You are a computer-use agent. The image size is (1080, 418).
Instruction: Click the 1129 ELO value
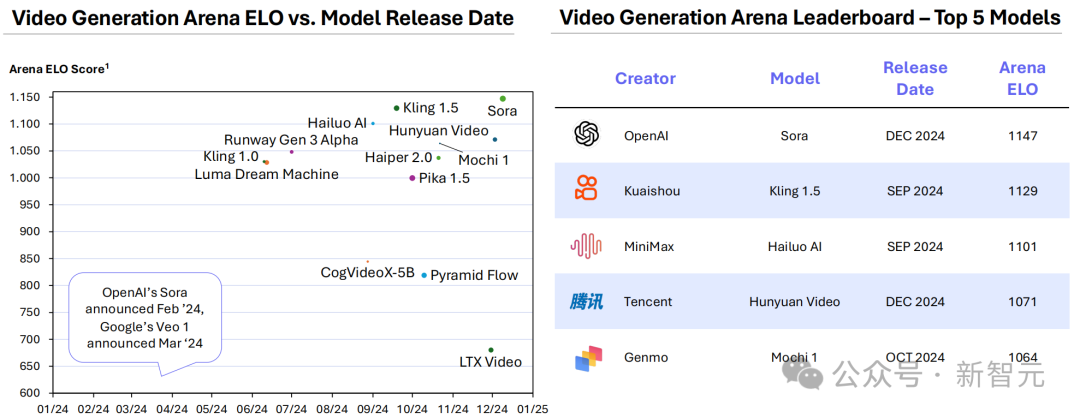(1021, 191)
